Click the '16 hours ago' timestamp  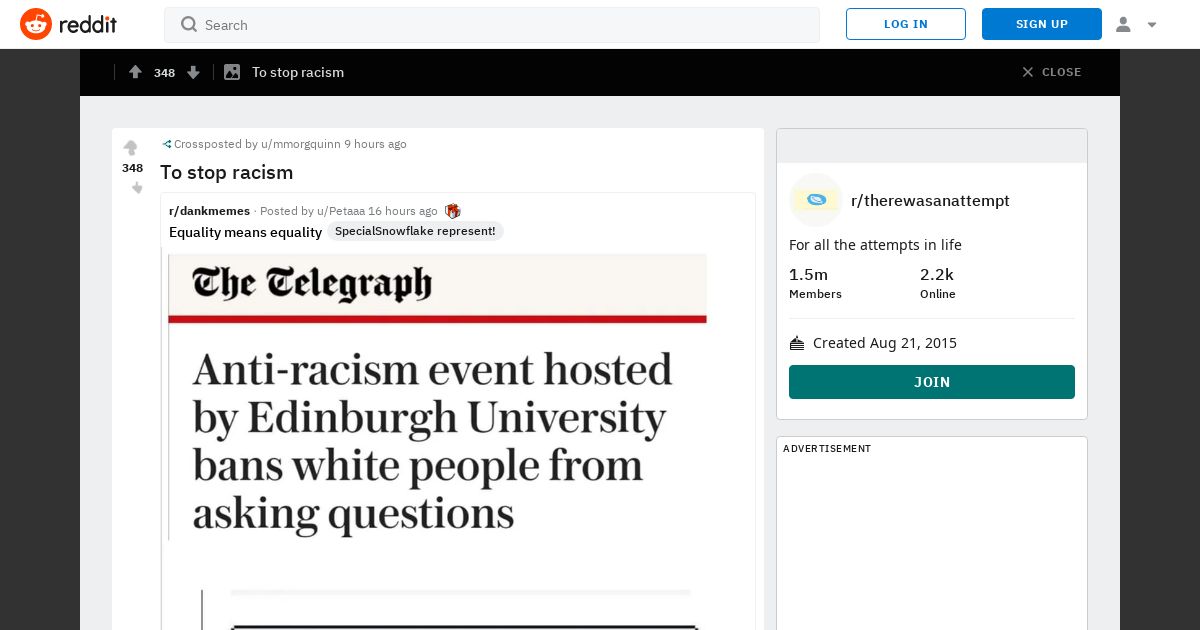403,211
